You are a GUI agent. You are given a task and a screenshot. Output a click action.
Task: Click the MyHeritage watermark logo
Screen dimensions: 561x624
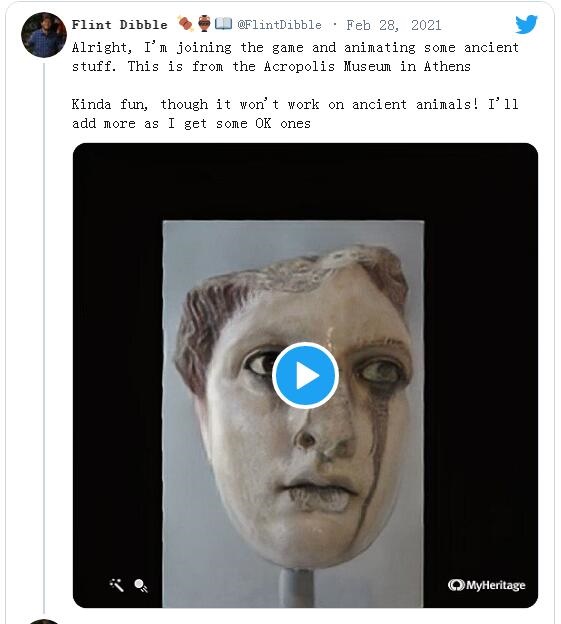[x=486, y=585]
